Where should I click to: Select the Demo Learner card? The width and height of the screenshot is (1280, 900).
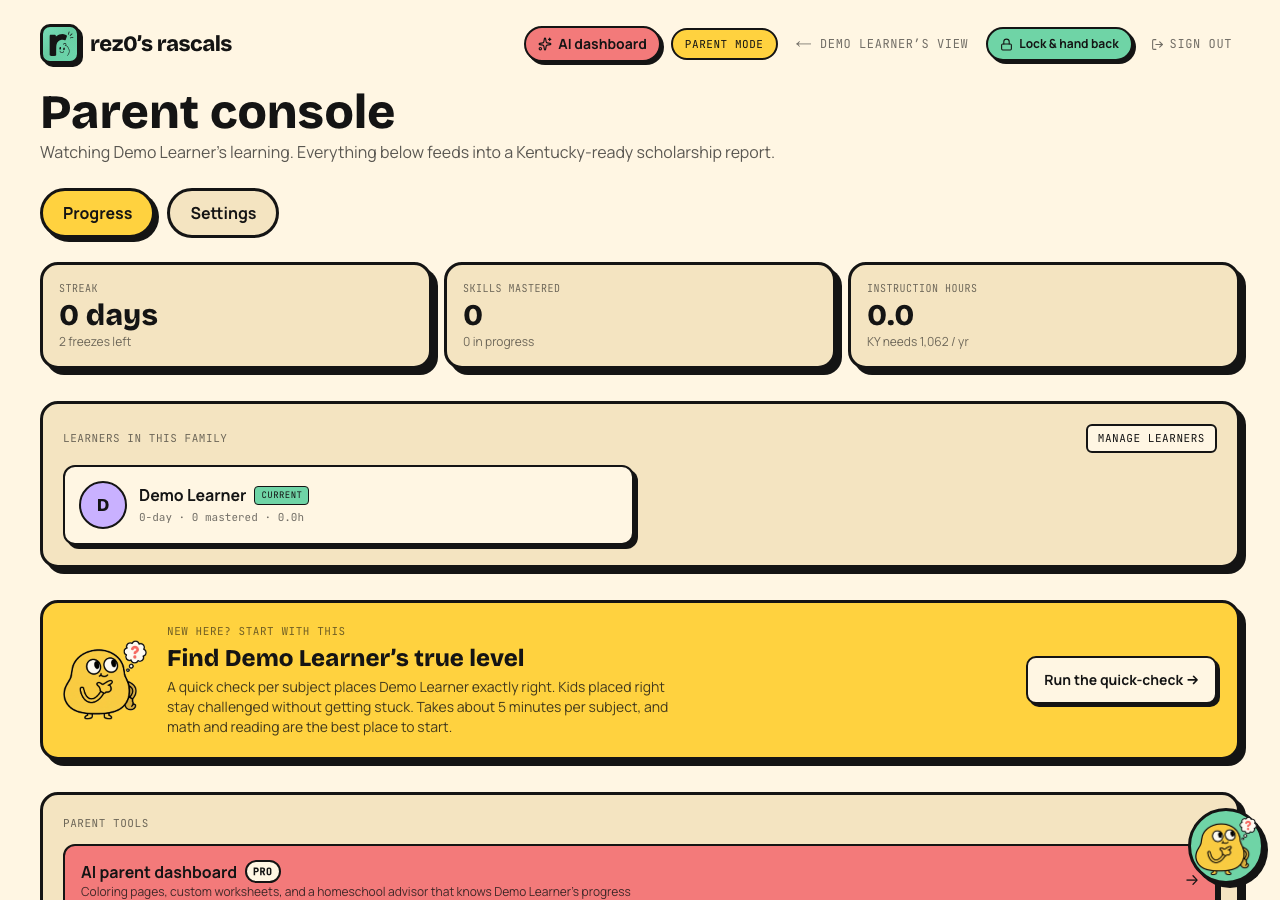[349, 505]
